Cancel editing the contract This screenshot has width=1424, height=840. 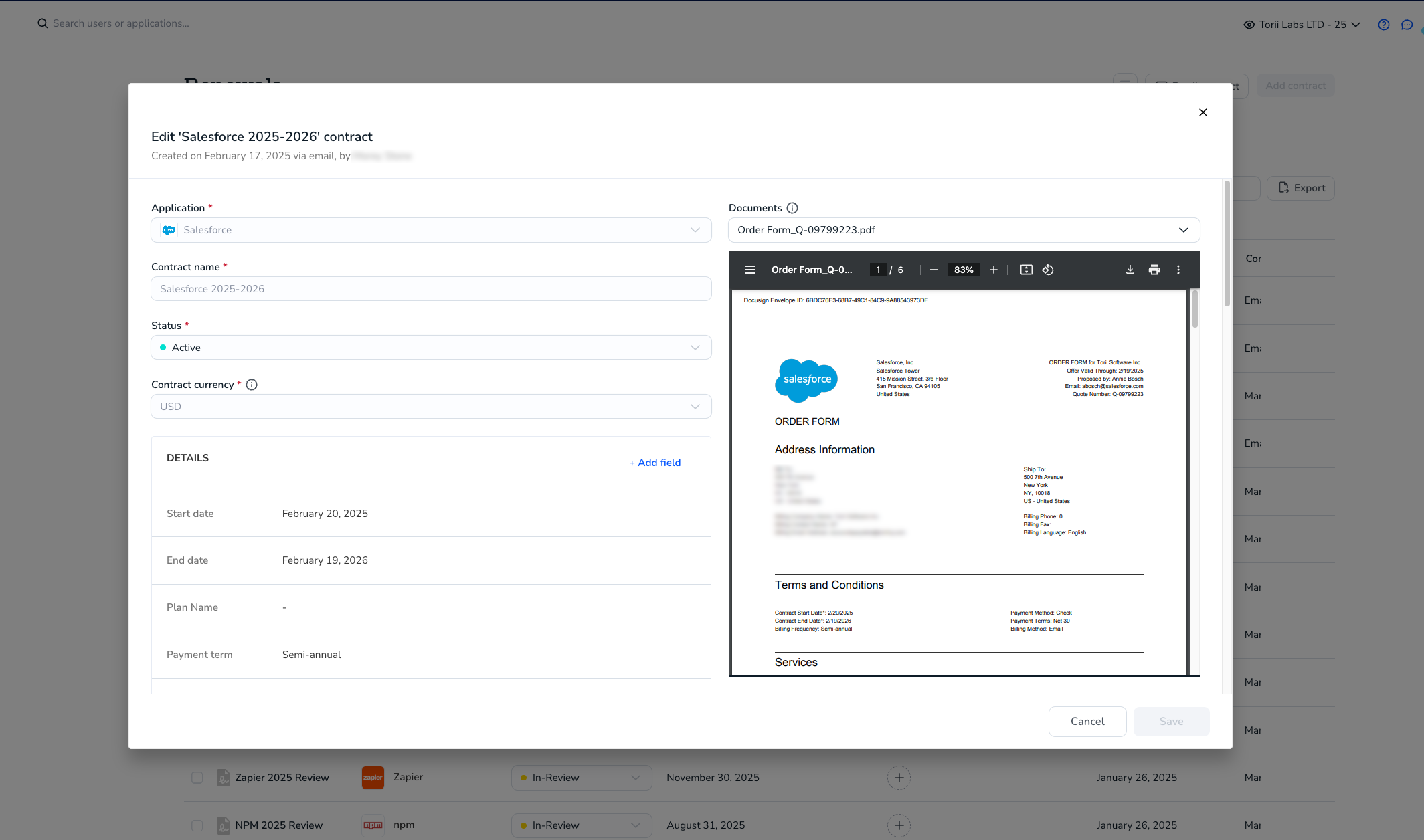[1087, 722]
